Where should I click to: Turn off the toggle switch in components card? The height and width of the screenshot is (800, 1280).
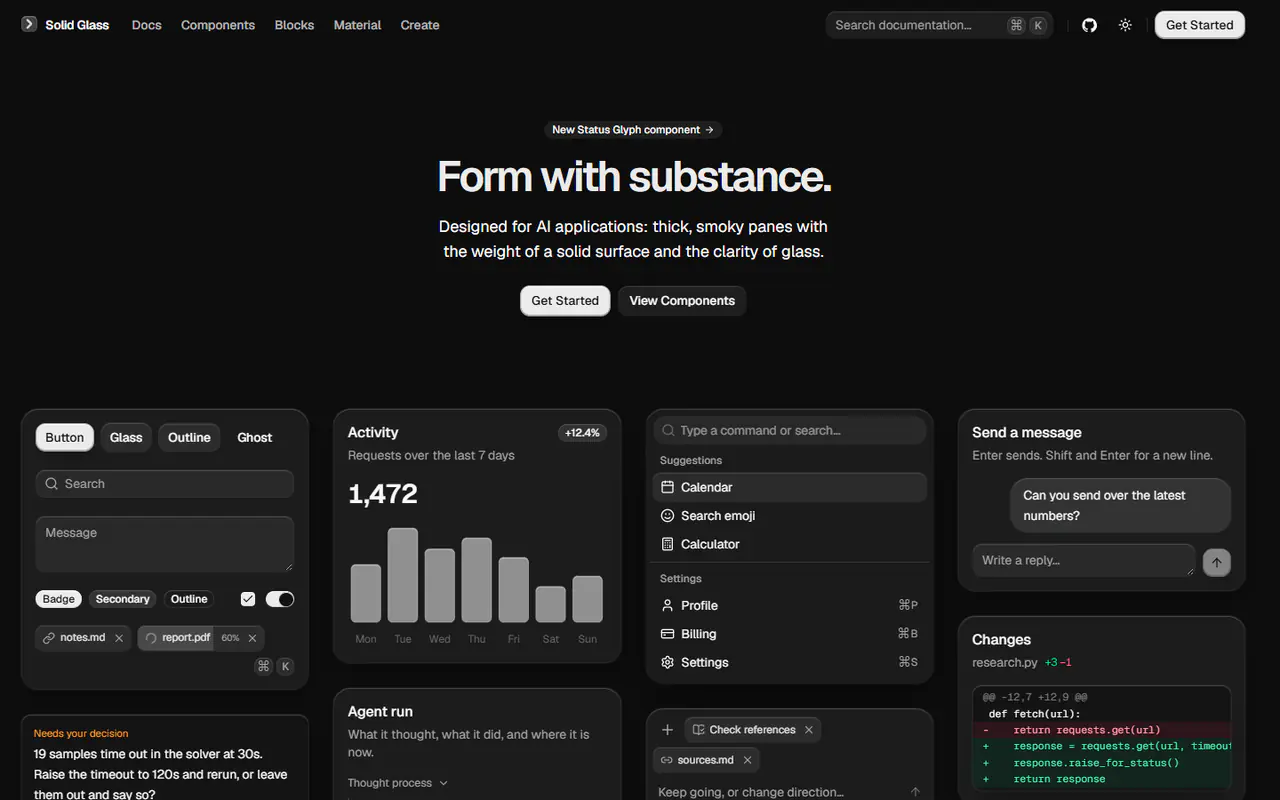[280, 599]
